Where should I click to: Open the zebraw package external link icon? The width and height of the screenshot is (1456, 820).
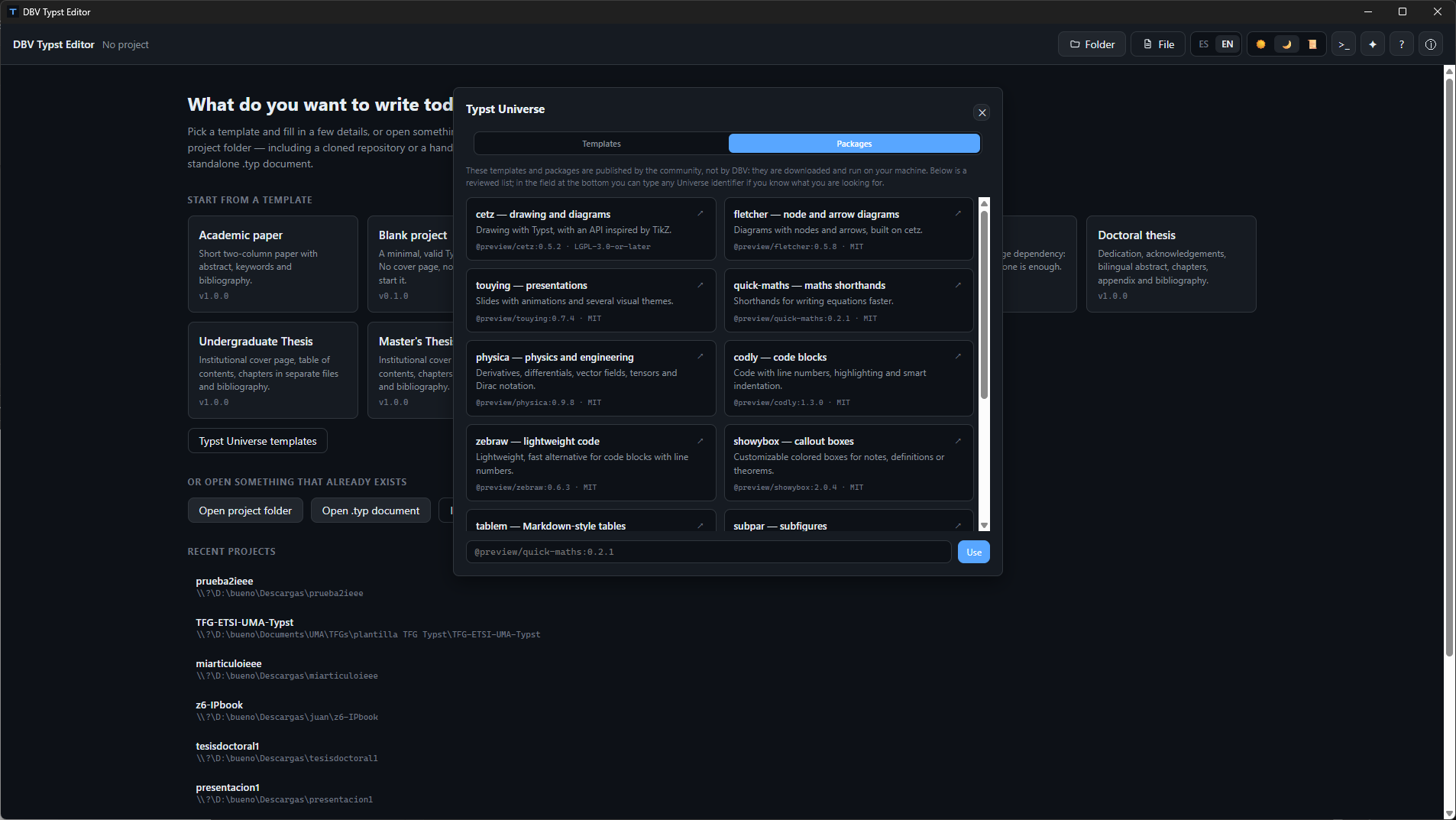point(700,441)
